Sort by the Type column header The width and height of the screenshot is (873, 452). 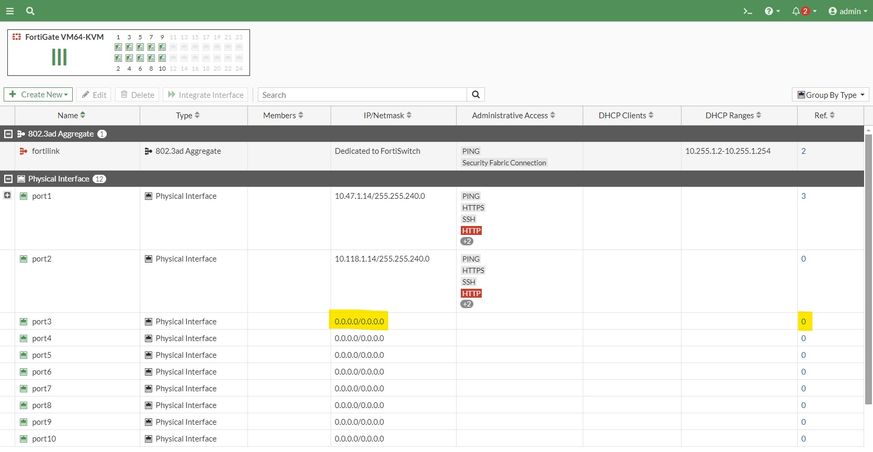point(188,115)
